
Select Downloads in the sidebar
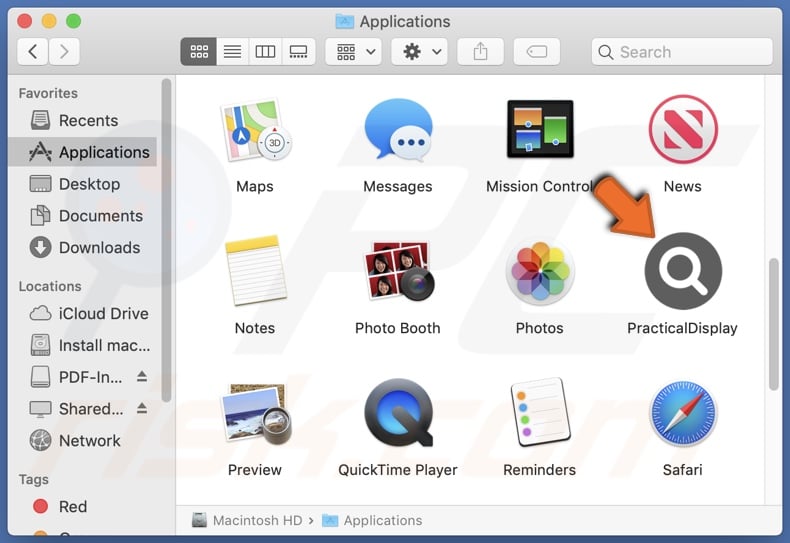pos(83,247)
